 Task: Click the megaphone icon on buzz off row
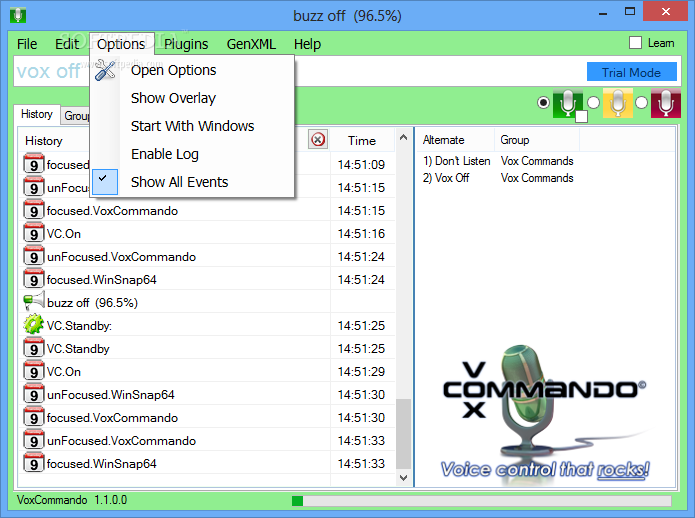coord(34,302)
